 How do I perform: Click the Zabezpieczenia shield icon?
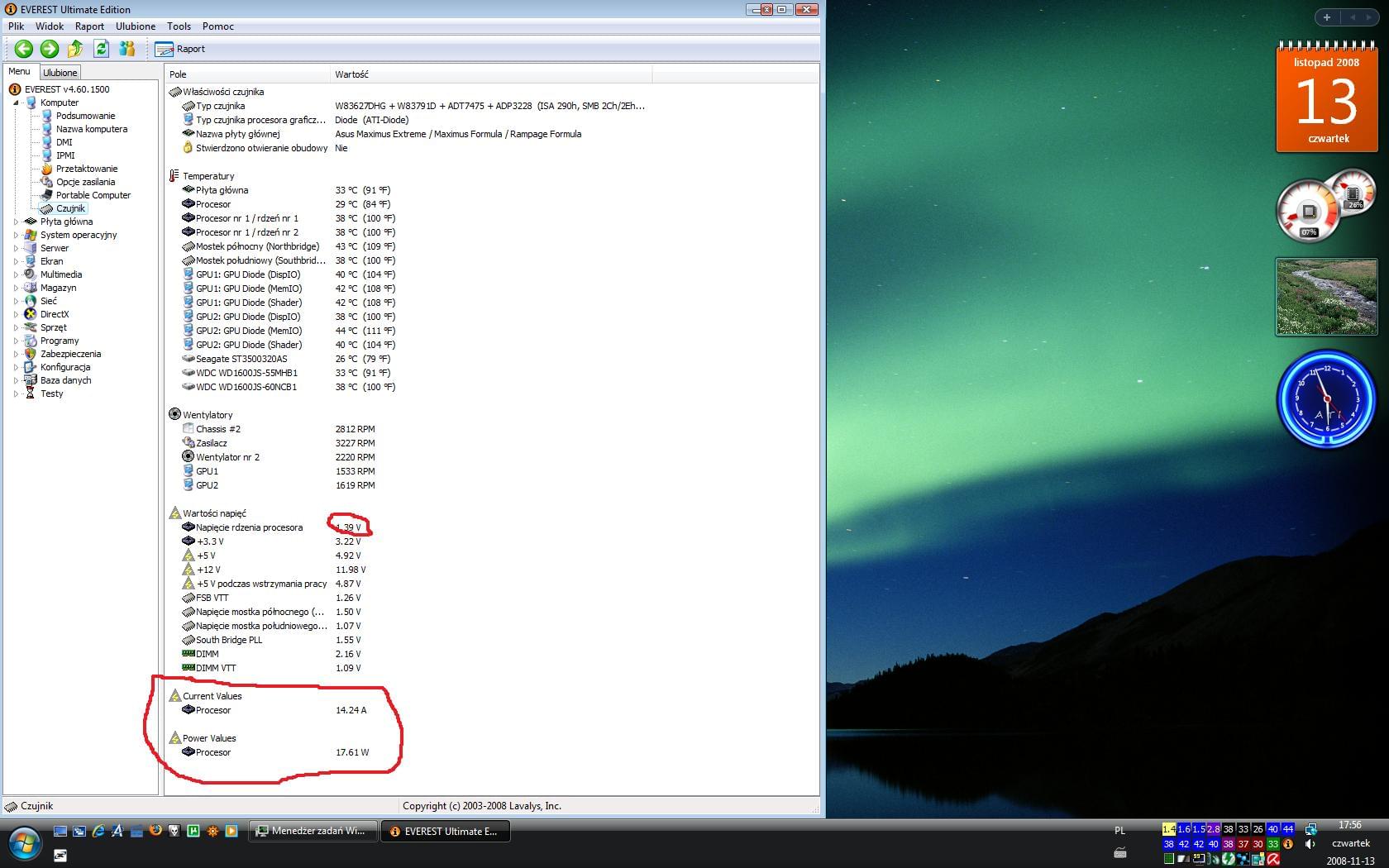(x=31, y=354)
